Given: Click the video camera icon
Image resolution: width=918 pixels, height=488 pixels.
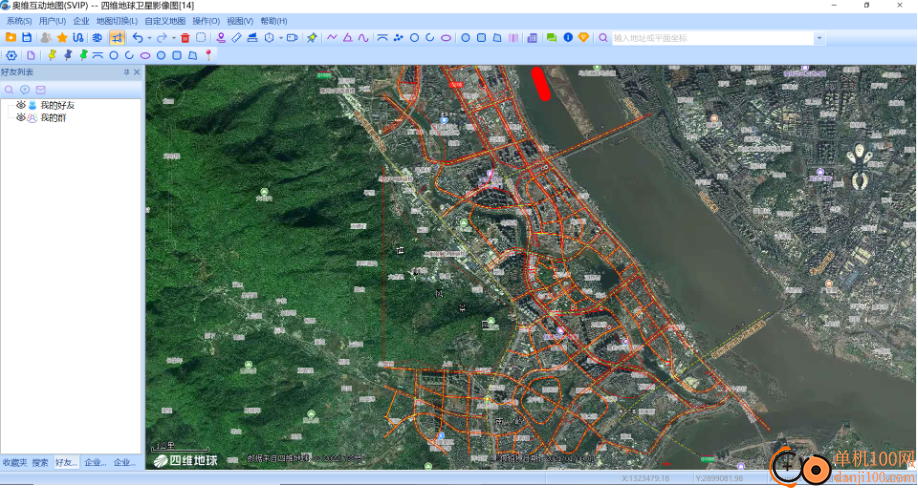Looking at the screenshot, I should pos(292,37).
